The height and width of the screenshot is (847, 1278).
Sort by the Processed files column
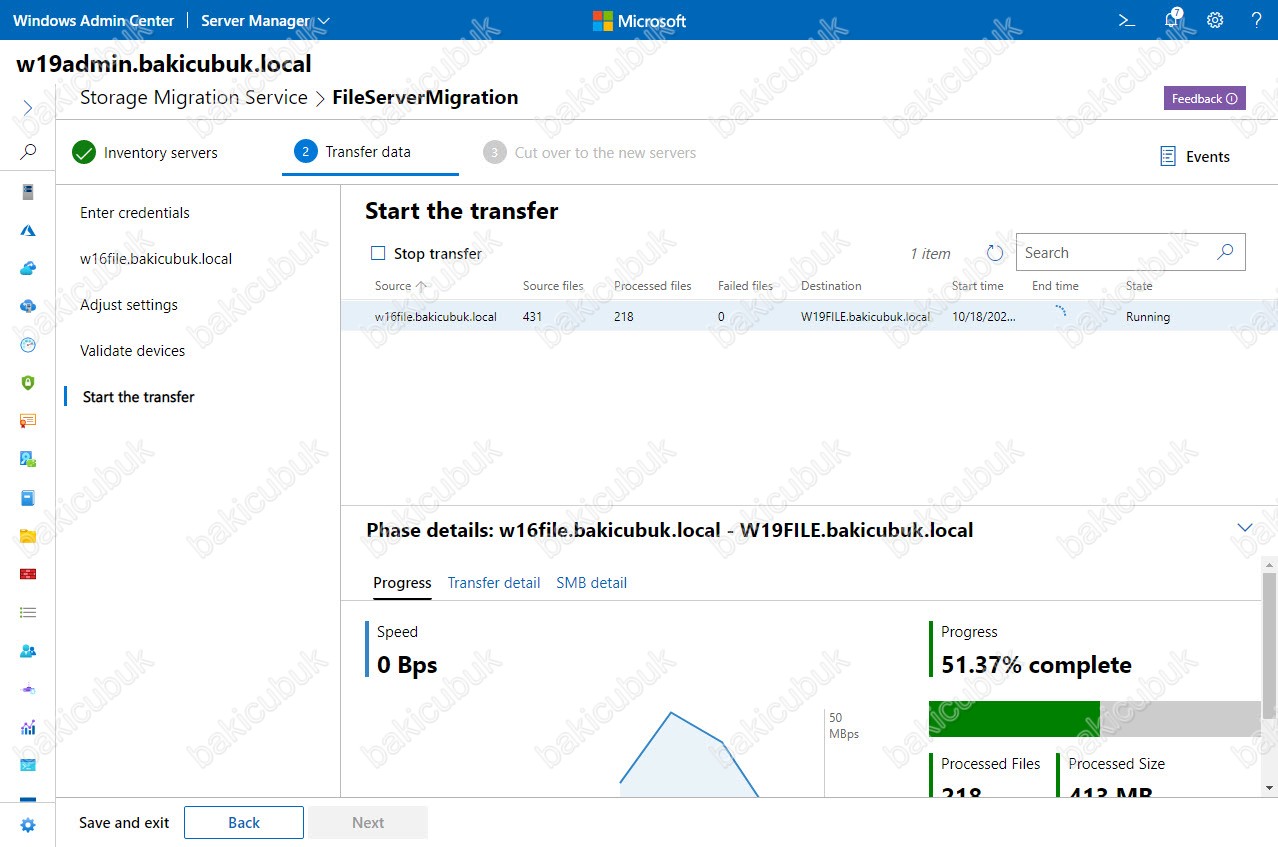pos(653,286)
